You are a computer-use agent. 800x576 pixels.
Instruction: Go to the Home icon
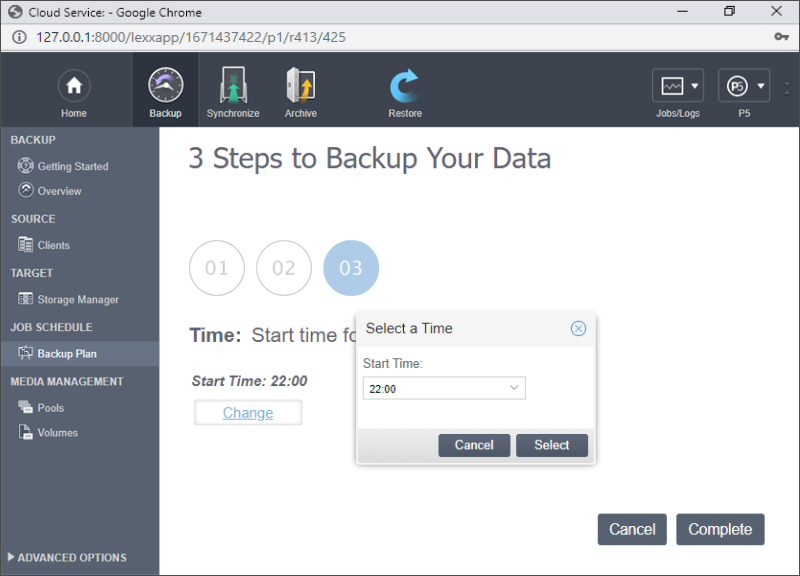pyautogui.click(x=74, y=85)
